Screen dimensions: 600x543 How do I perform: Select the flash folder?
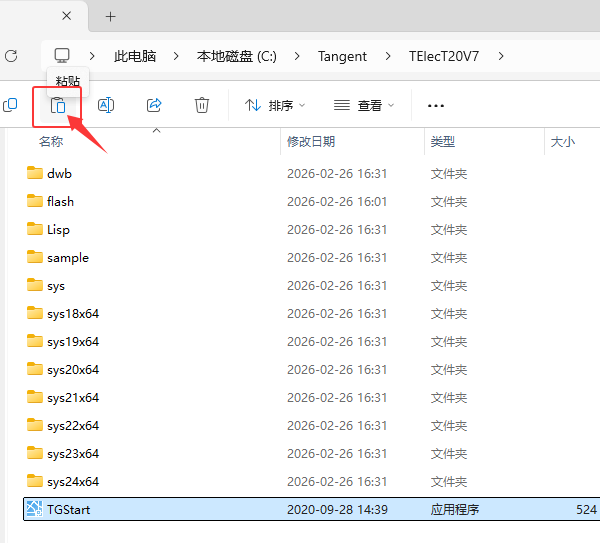tap(60, 202)
